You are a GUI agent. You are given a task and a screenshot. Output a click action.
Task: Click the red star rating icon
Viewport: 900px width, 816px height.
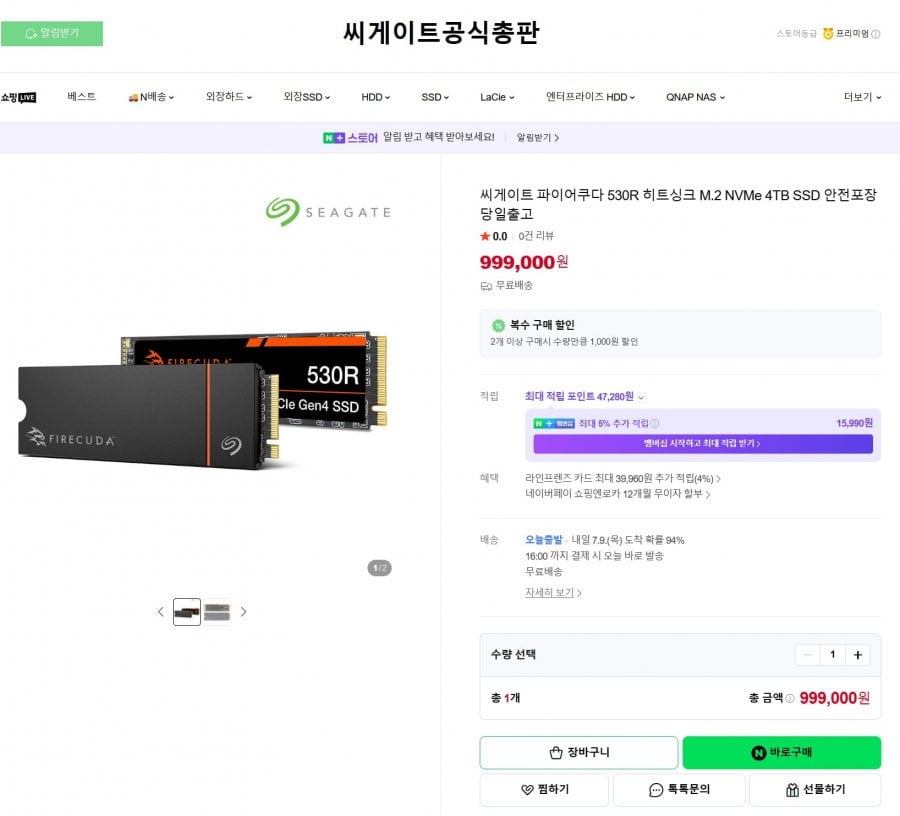pos(485,236)
